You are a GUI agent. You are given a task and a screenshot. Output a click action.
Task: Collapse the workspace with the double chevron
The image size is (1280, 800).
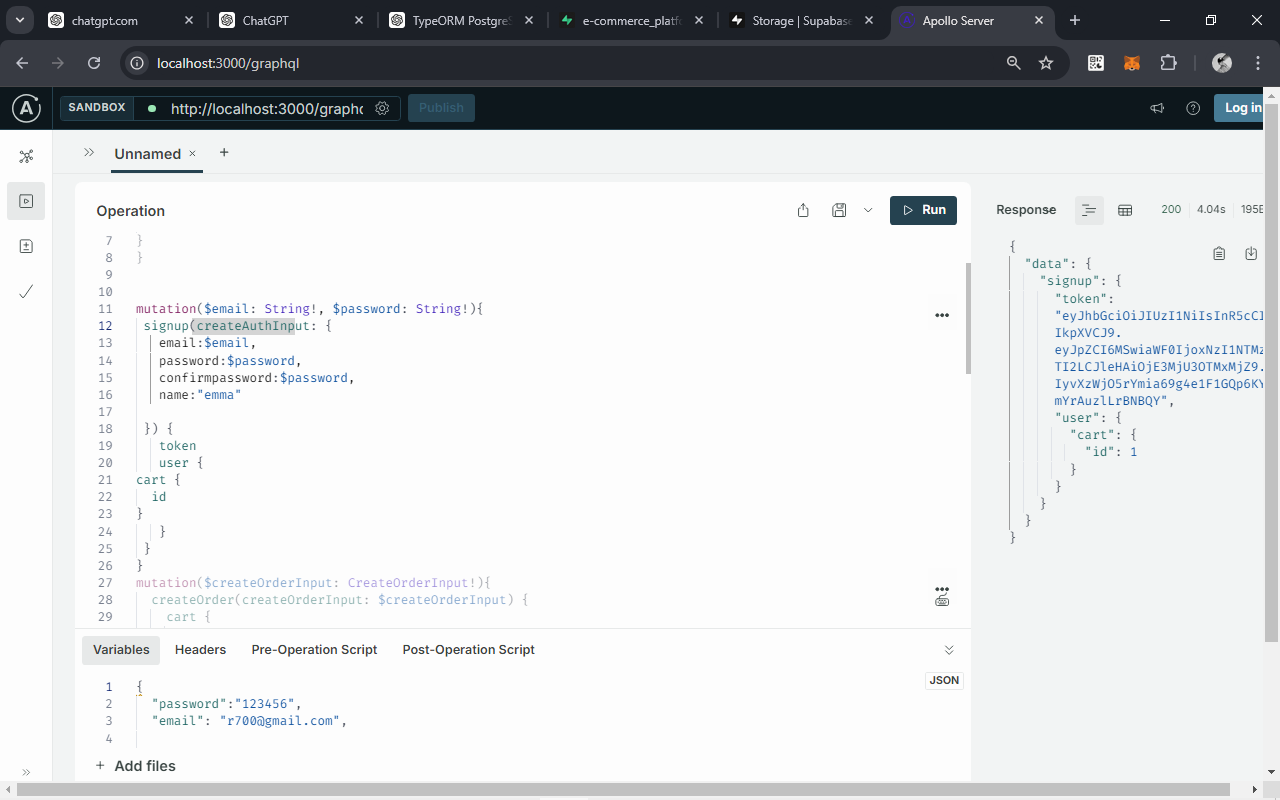coord(89,154)
